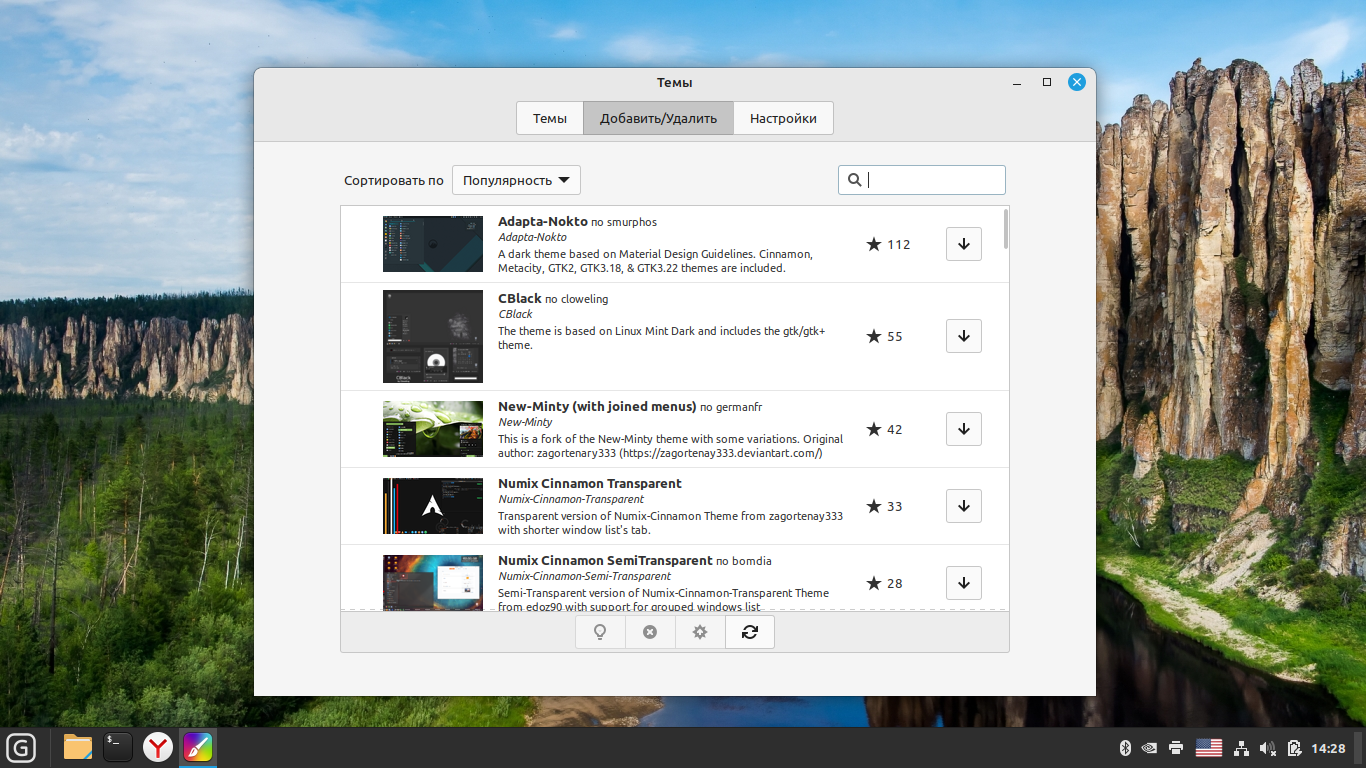
Task: Click the theme search field
Action: [x=932, y=180]
